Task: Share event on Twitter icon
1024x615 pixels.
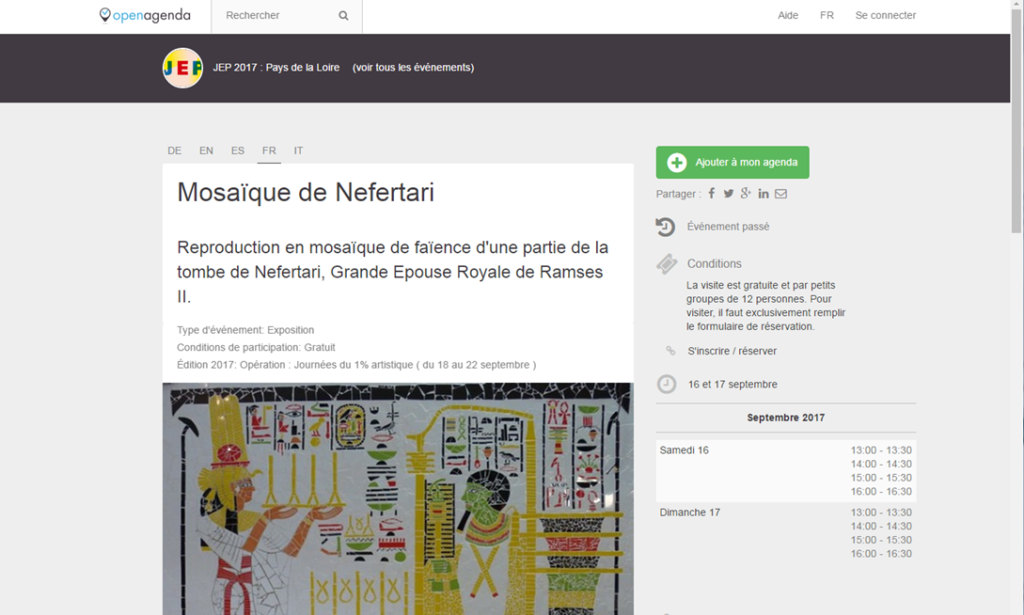Action: tap(729, 193)
